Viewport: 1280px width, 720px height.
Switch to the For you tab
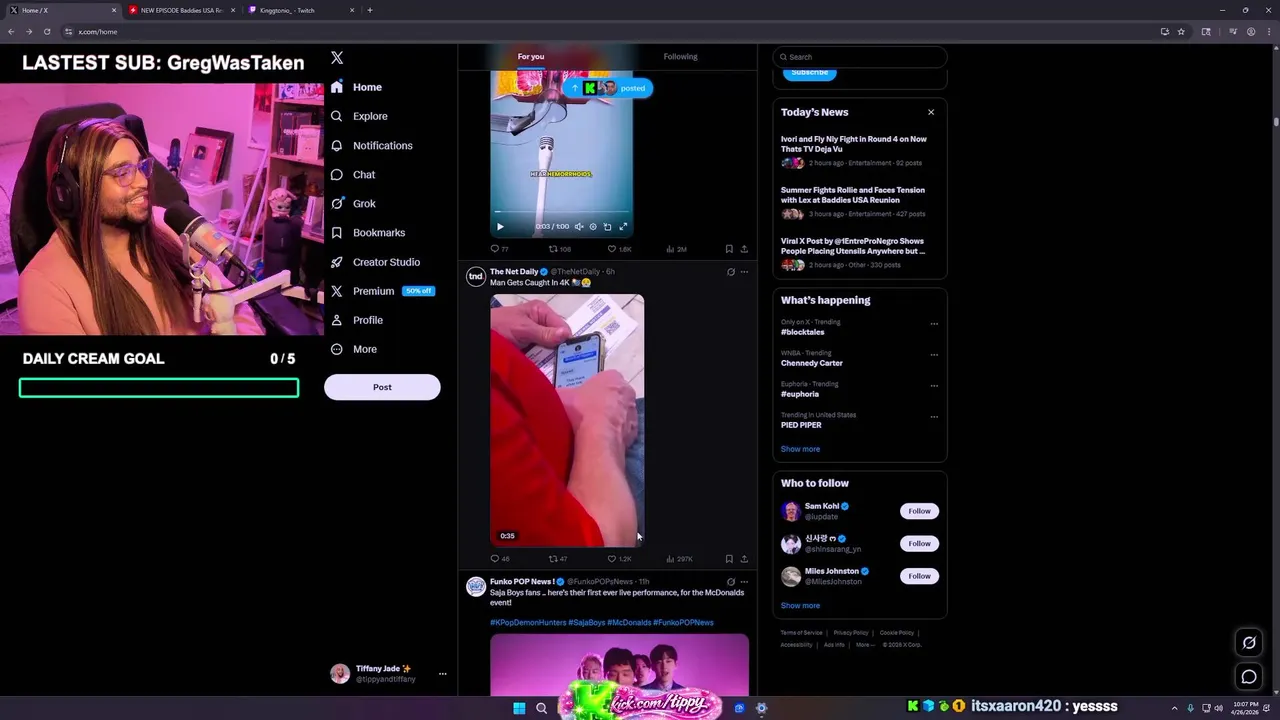coord(531,57)
